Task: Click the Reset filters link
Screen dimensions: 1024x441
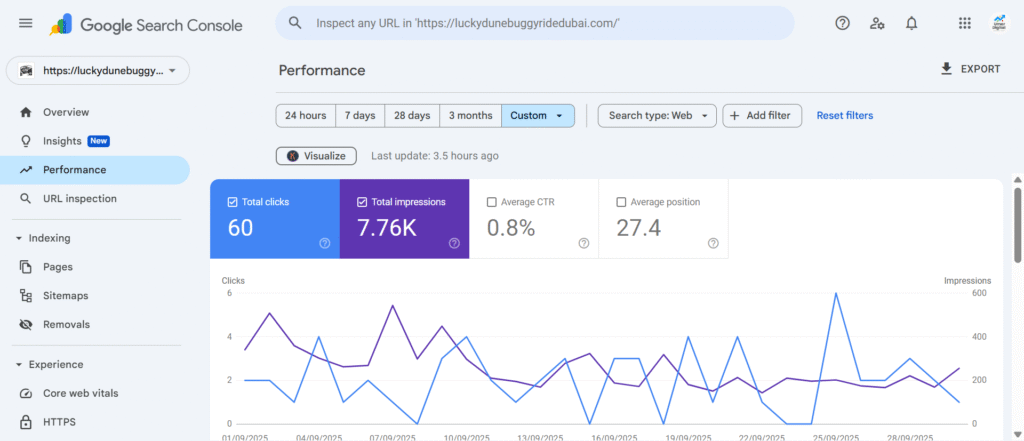Action: (844, 116)
